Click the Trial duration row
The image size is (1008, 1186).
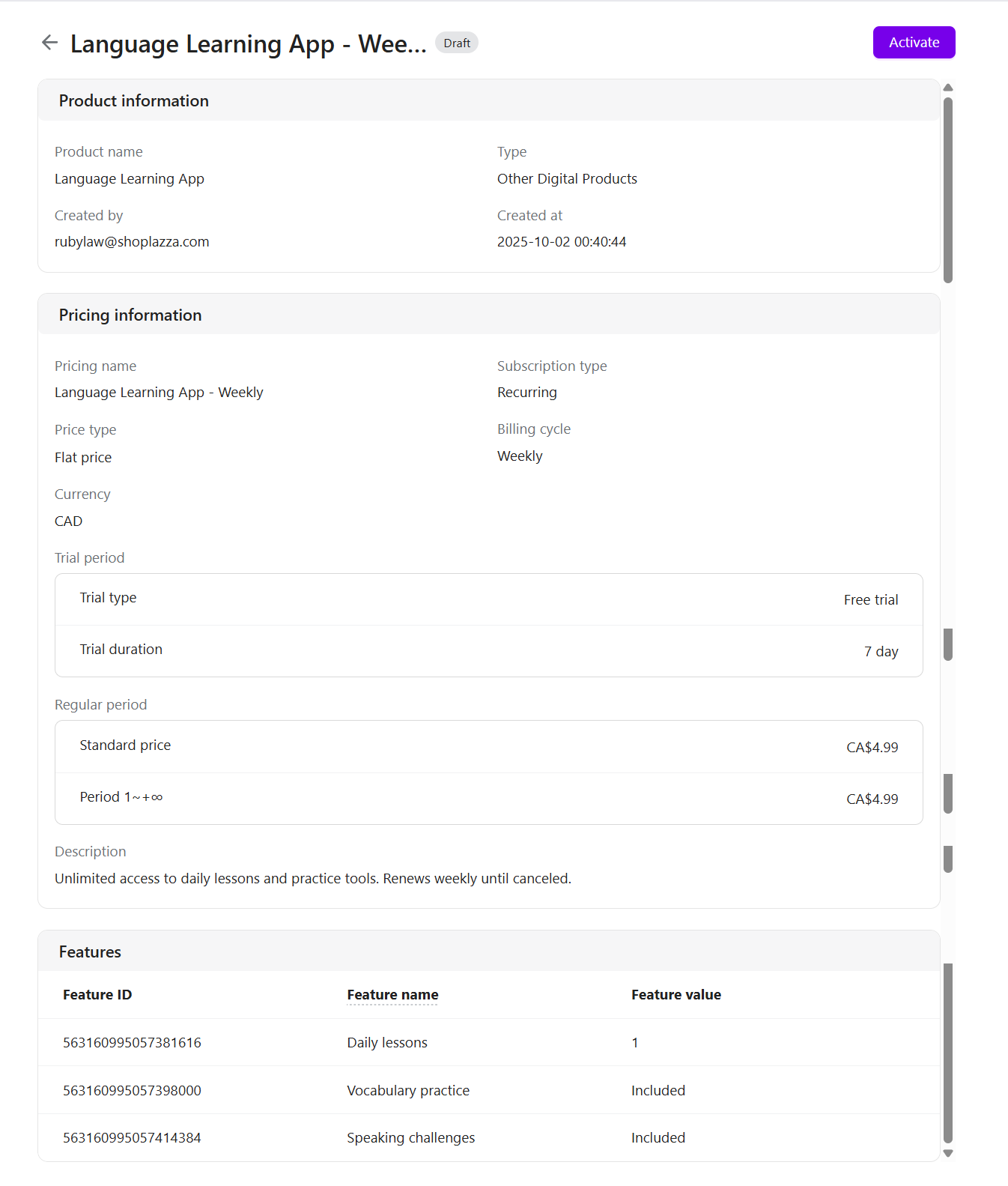488,650
